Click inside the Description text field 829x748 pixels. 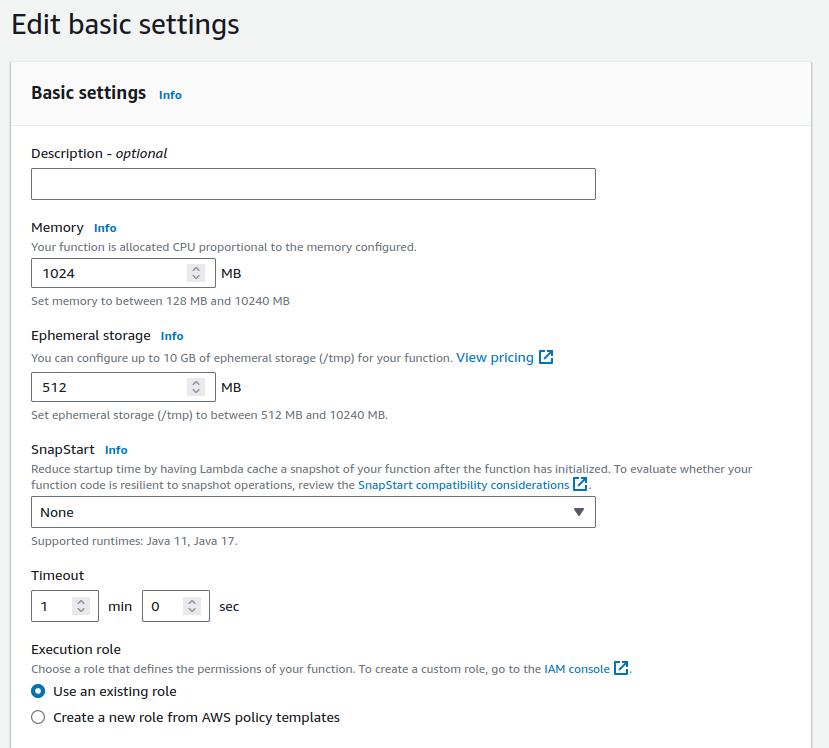click(312, 184)
